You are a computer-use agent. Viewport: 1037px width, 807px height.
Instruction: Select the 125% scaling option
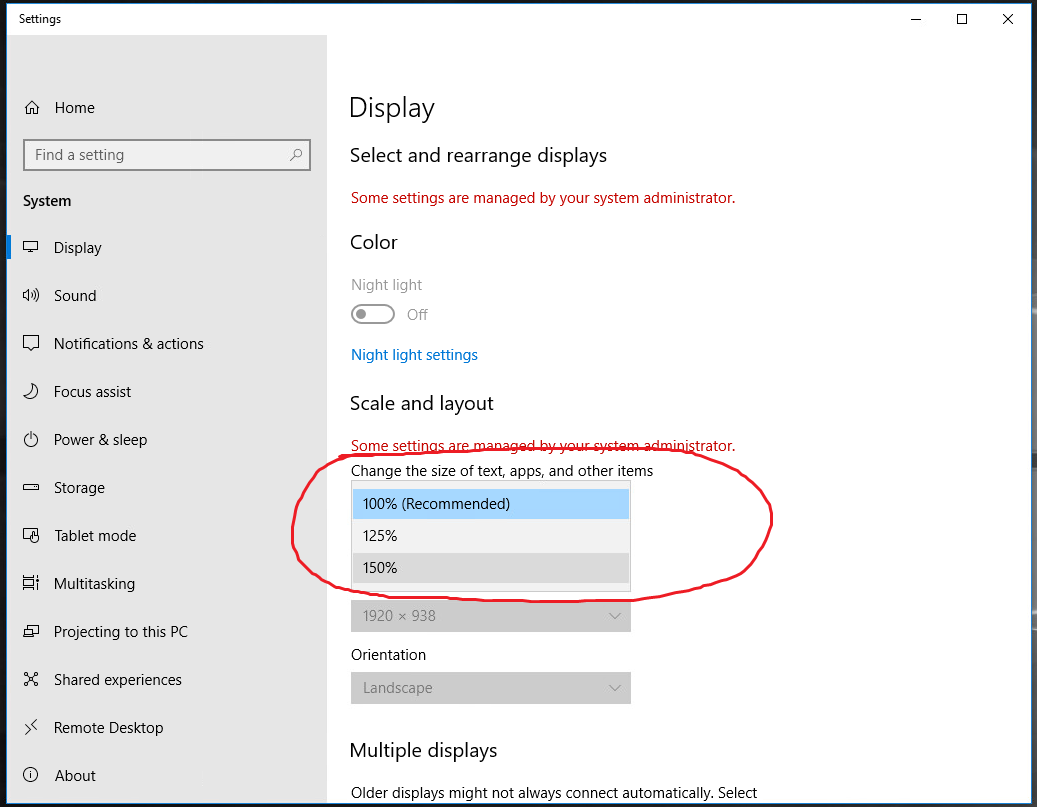tap(490, 535)
